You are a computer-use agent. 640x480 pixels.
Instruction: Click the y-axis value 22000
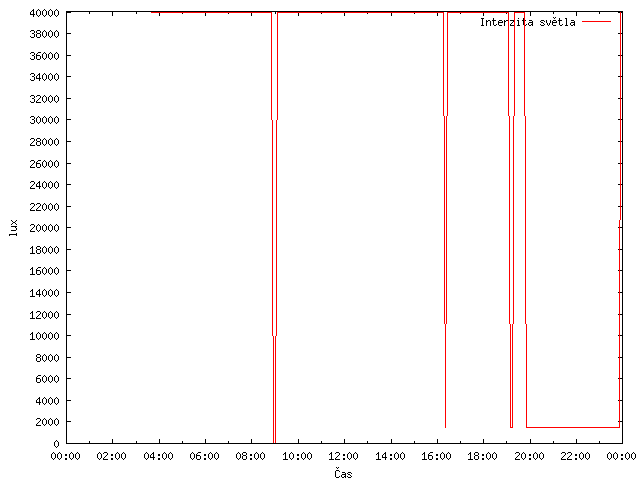[x=44, y=207]
